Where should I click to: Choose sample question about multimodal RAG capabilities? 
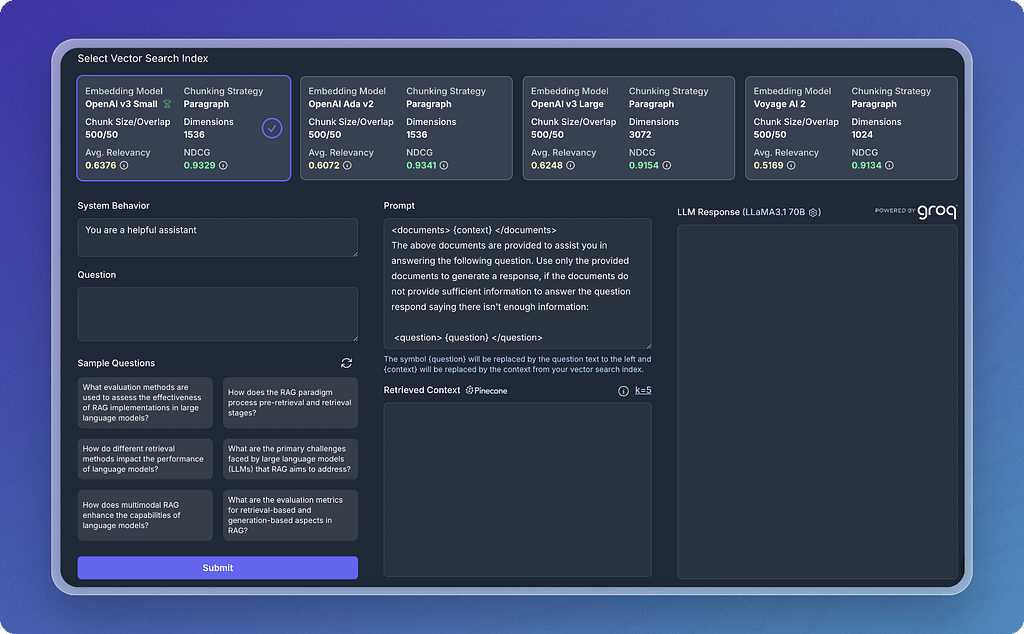pos(145,515)
